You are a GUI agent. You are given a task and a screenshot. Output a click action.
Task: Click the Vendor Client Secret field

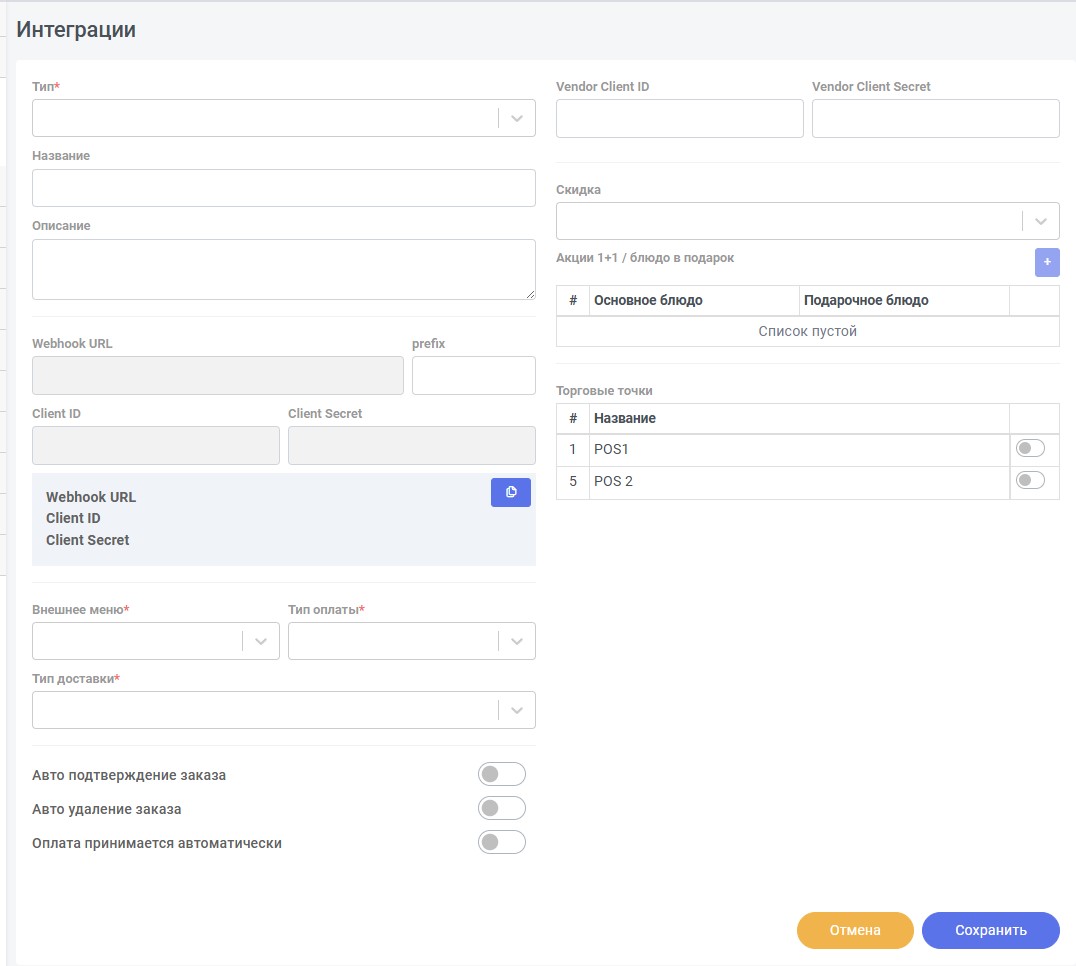tap(936, 118)
